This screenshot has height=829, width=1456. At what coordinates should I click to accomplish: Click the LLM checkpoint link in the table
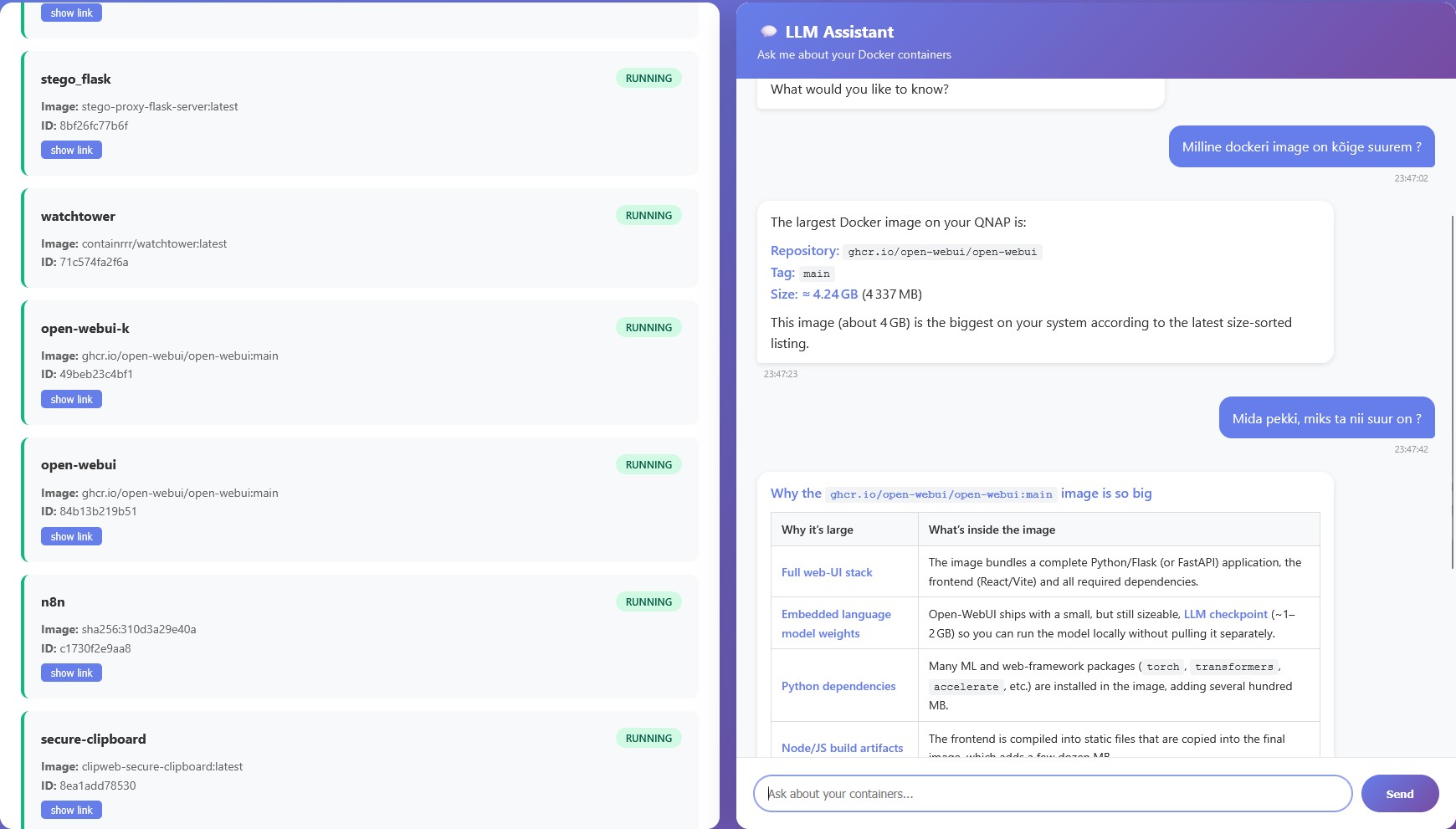(x=1225, y=615)
